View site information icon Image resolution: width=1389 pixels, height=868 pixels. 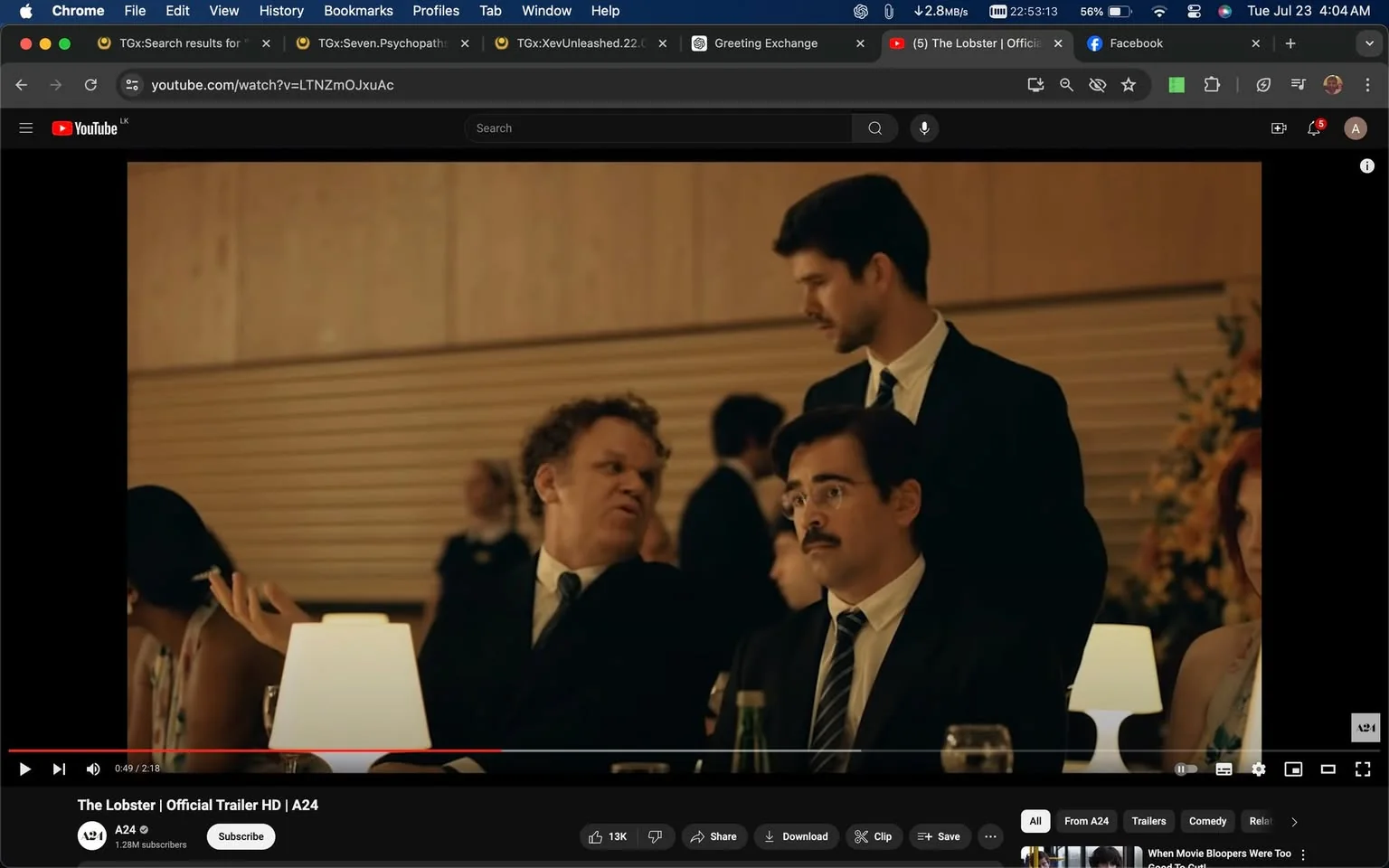pyautogui.click(x=132, y=85)
